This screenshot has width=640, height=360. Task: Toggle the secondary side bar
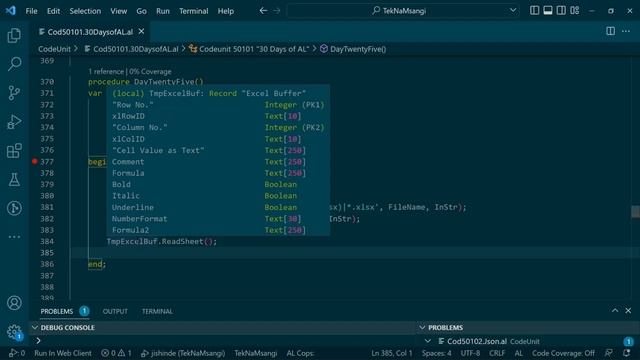[x=561, y=11]
